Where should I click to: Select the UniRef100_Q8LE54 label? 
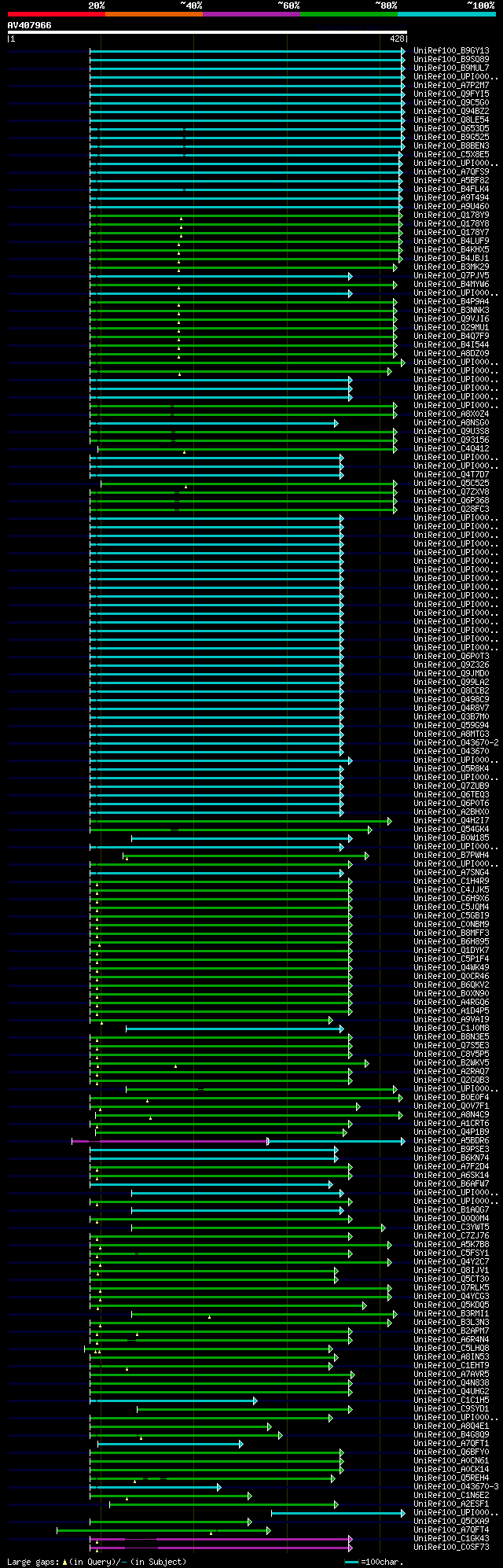point(451,120)
